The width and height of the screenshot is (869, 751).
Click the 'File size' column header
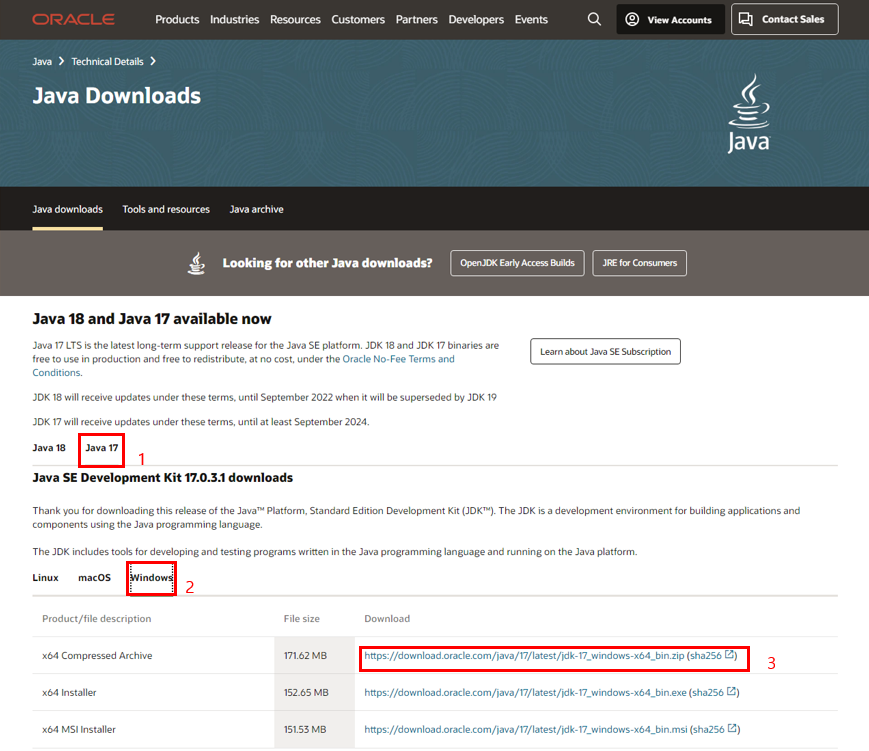pos(301,619)
